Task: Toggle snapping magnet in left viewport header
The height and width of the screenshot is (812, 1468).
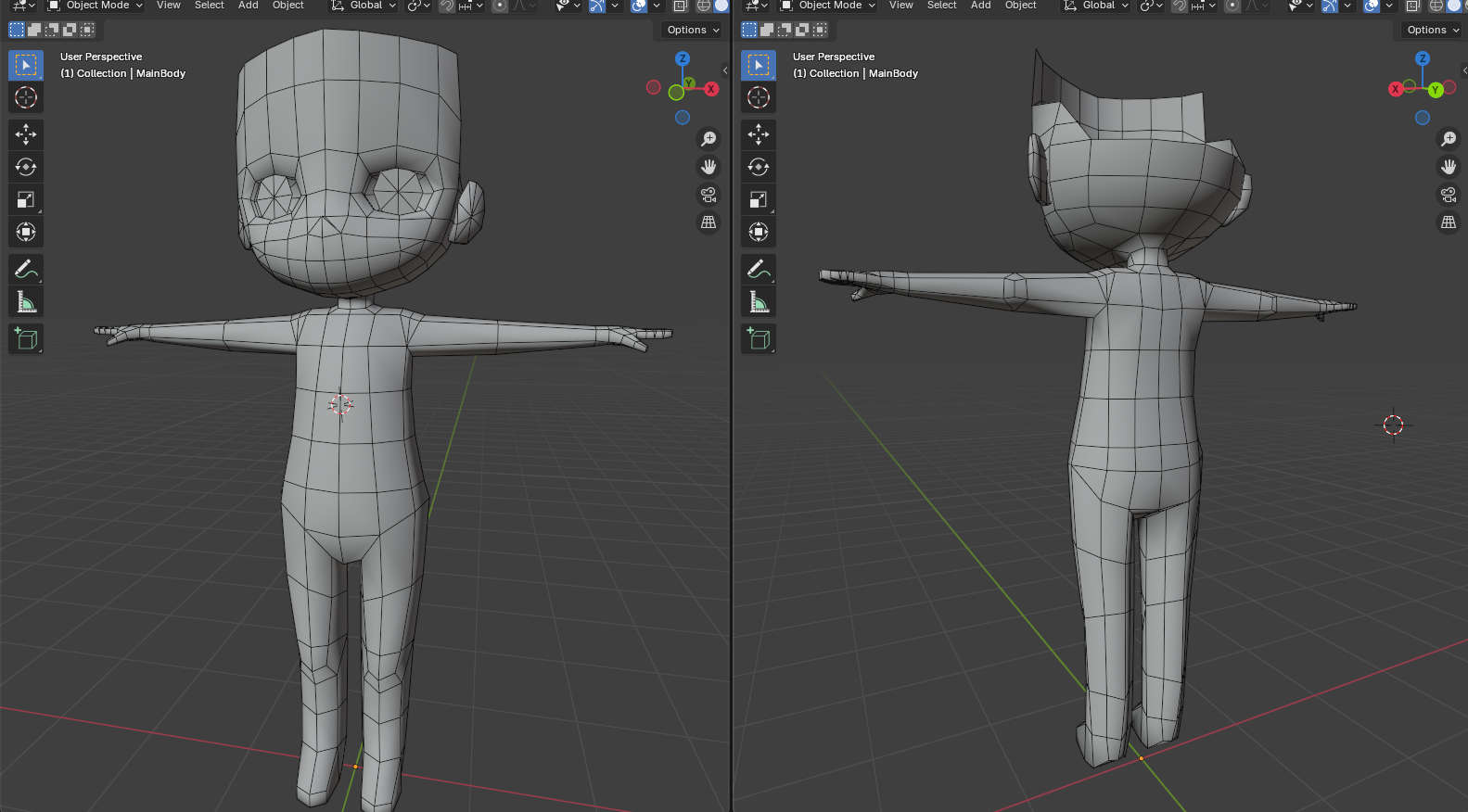Action: (x=447, y=6)
